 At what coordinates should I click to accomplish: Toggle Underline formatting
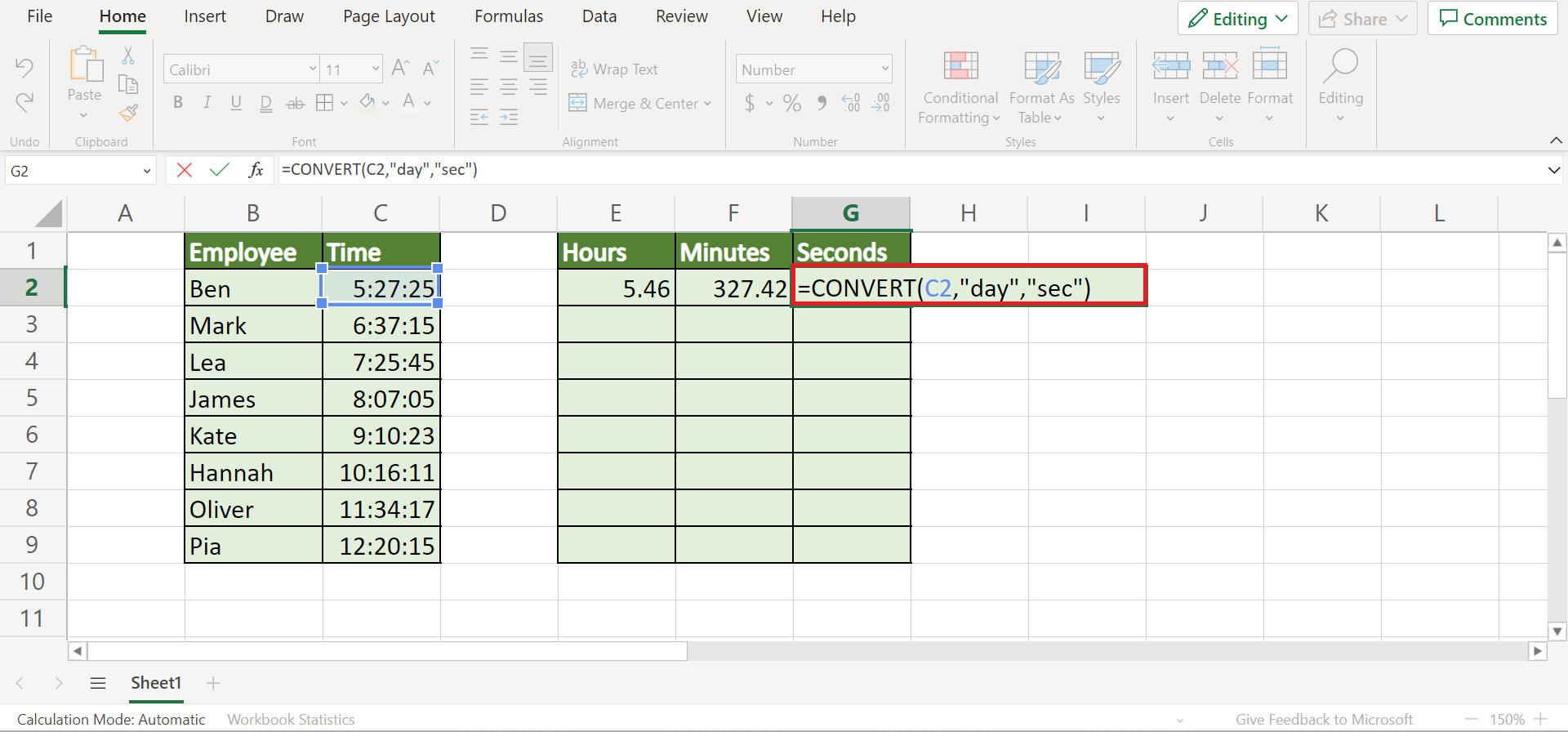236,103
